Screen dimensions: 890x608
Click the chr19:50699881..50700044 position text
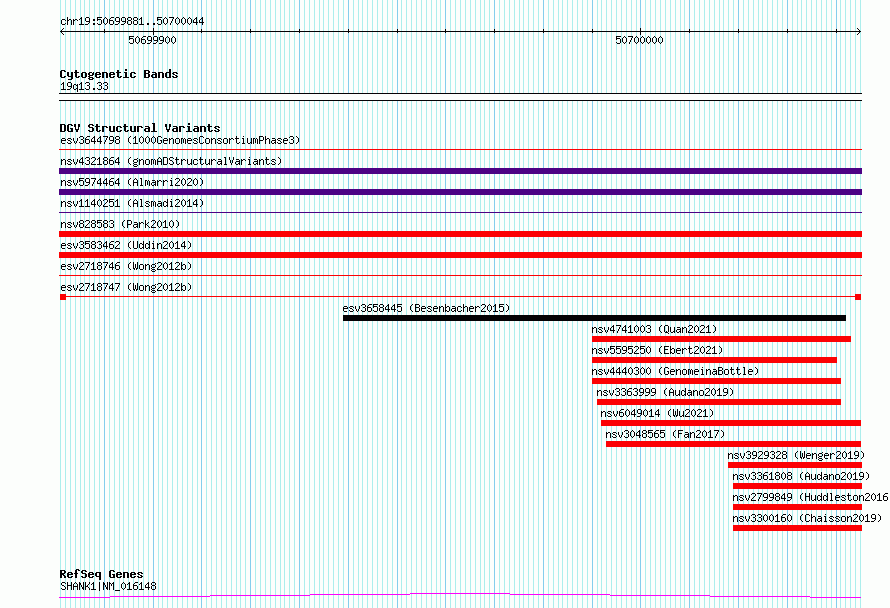[x=132, y=22]
